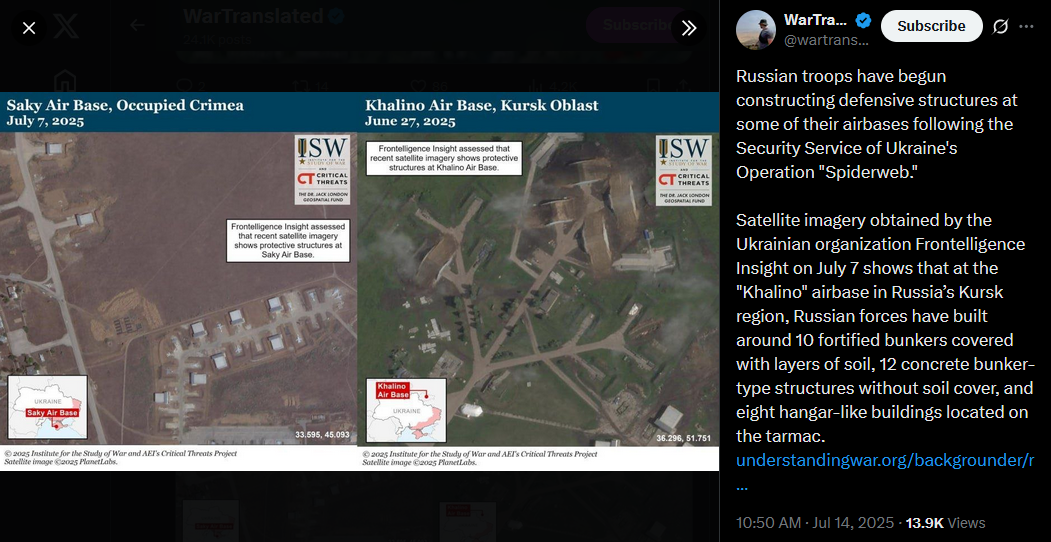Click the ISW logo on the Khalino image

(684, 170)
